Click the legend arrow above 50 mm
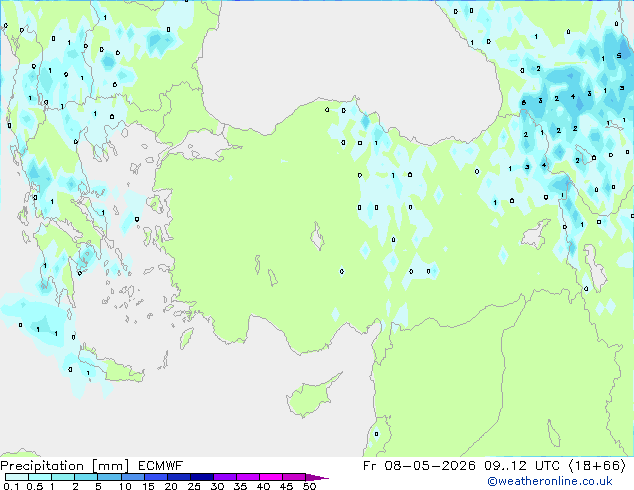 pyautogui.click(x=317, y=477)
